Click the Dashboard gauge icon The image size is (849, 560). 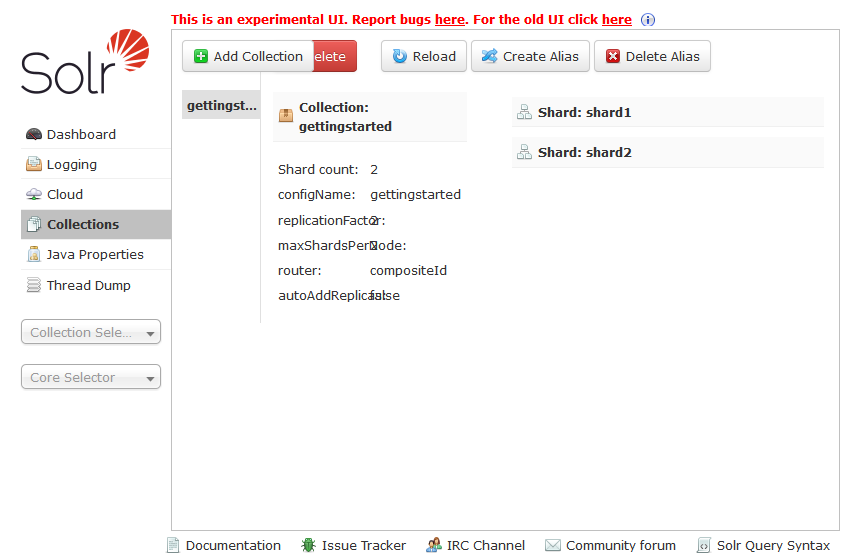(x=34, y=134)
